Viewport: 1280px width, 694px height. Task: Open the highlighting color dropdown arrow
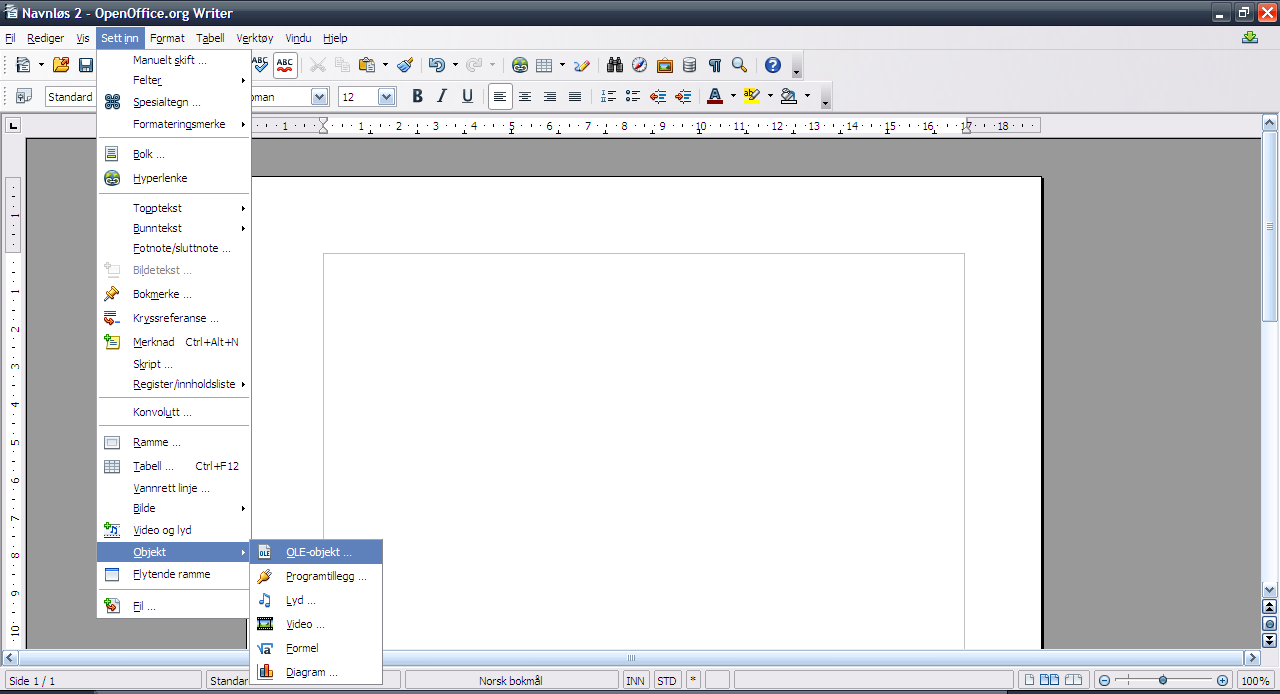[770, 96]
